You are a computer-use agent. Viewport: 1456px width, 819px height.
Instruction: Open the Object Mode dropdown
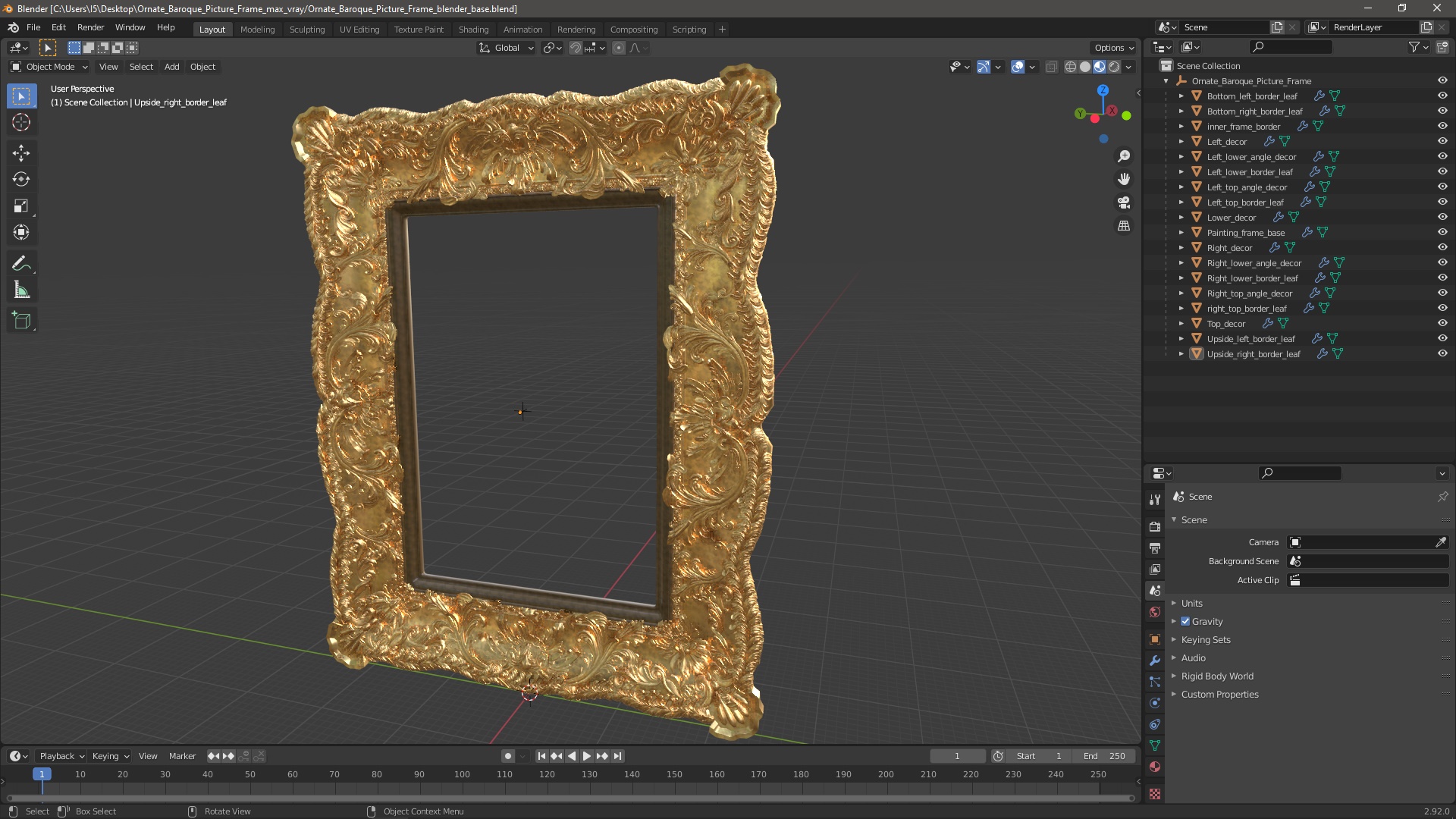point(49,67)
